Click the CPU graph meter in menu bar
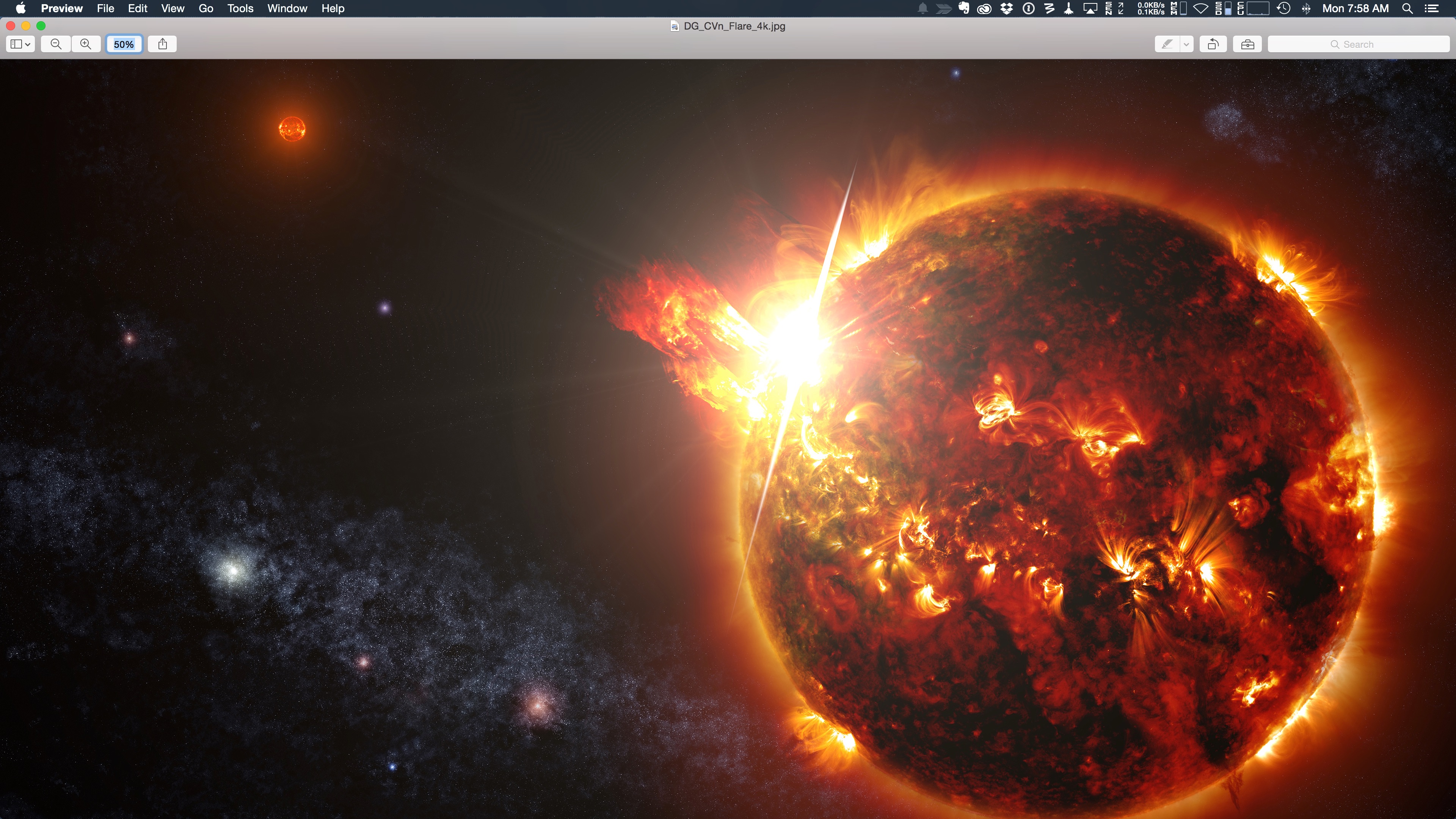This screenshot has width=1456, height=819. coord(1254,8)
